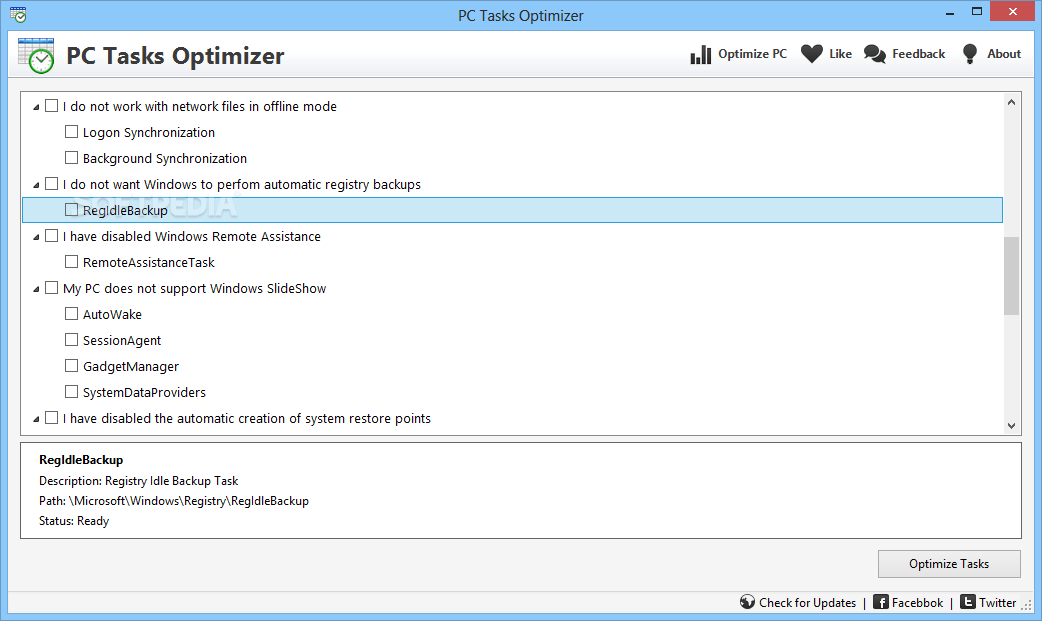Select the Like header label

(840, 54)
